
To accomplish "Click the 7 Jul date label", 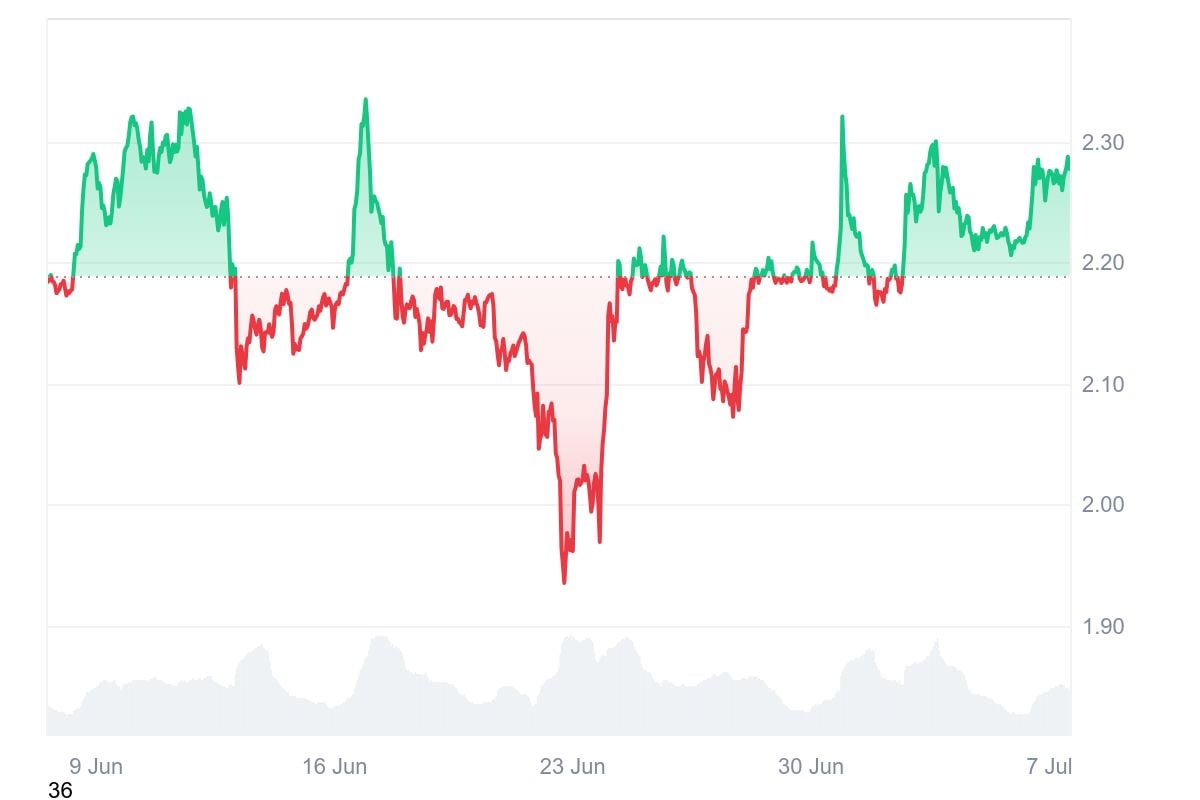I will (x=1048, y=767).
